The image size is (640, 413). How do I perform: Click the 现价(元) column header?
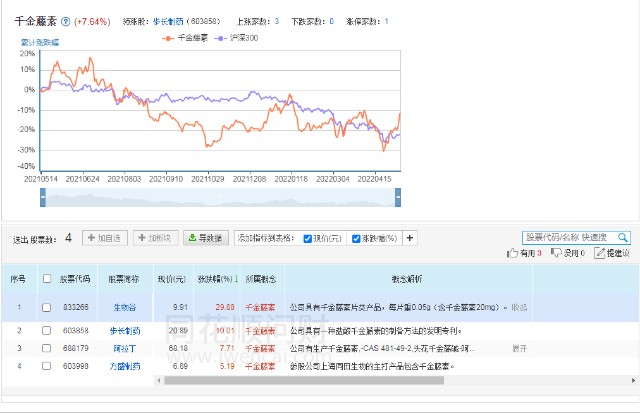pyautogui.click(x=172, y=279)
